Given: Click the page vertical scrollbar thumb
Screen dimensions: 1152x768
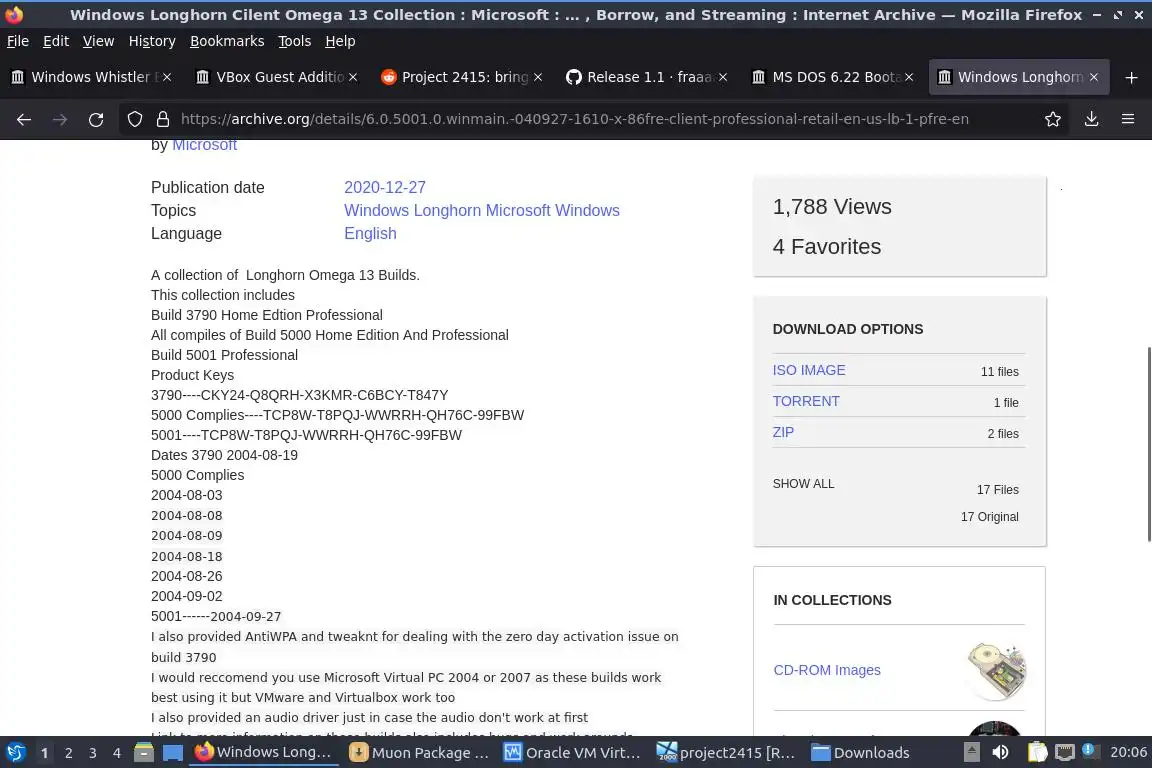Looking at the screenshot, I should point(1149,444).
